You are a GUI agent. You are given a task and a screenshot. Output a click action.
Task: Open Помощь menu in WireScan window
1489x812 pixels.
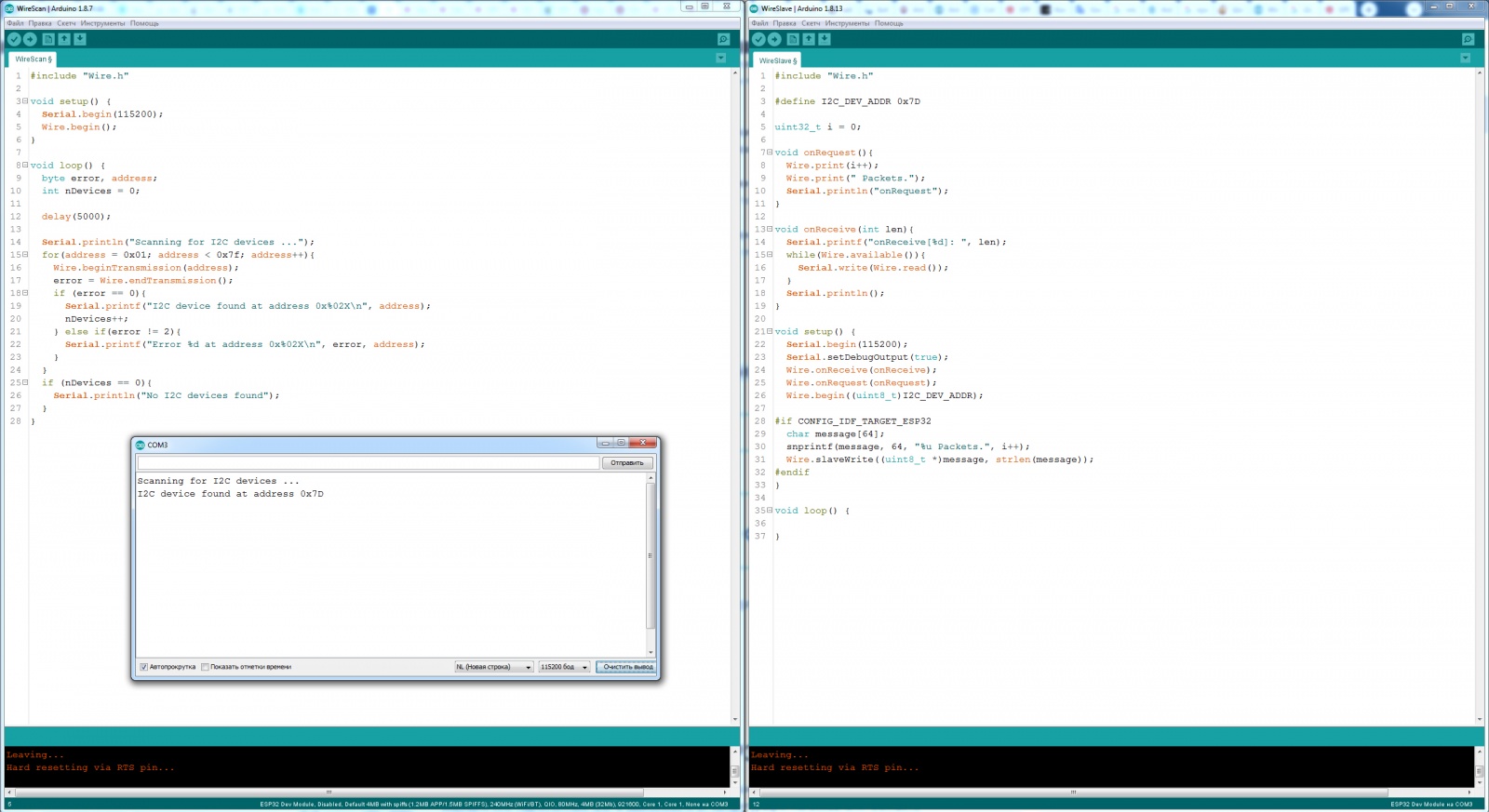pyautogui.click(x=144, y=23)
